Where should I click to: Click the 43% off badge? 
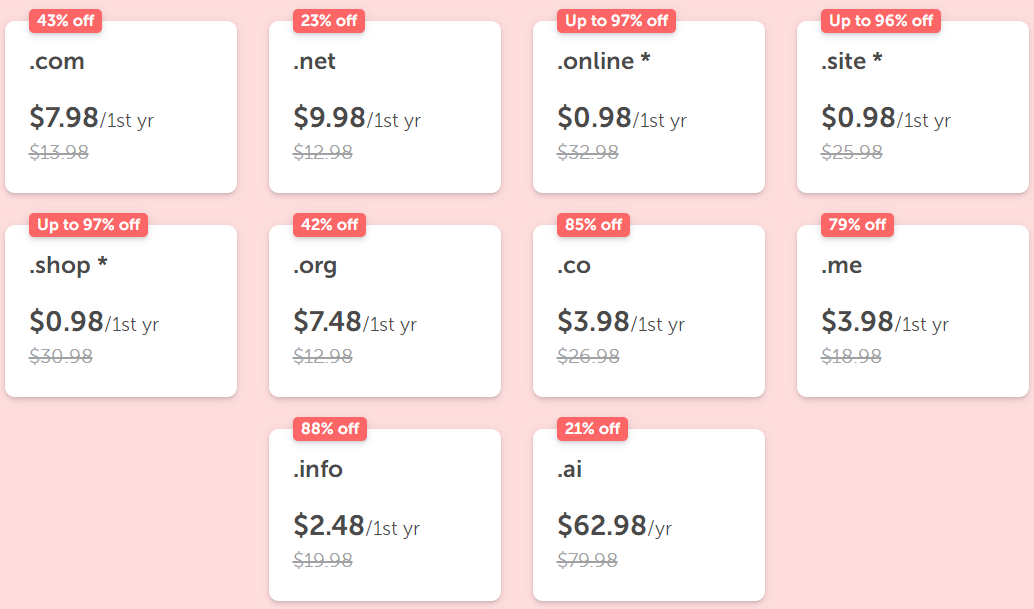[x=66, y=20]
